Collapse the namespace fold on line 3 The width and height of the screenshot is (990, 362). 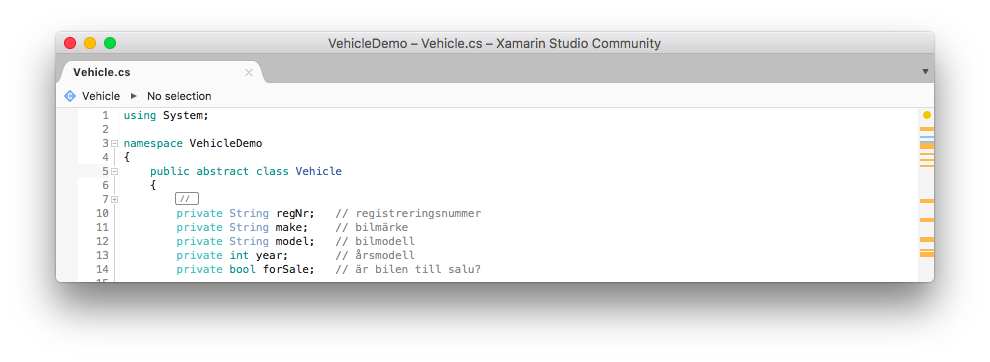pyautogui.click(x=114, y=143)
